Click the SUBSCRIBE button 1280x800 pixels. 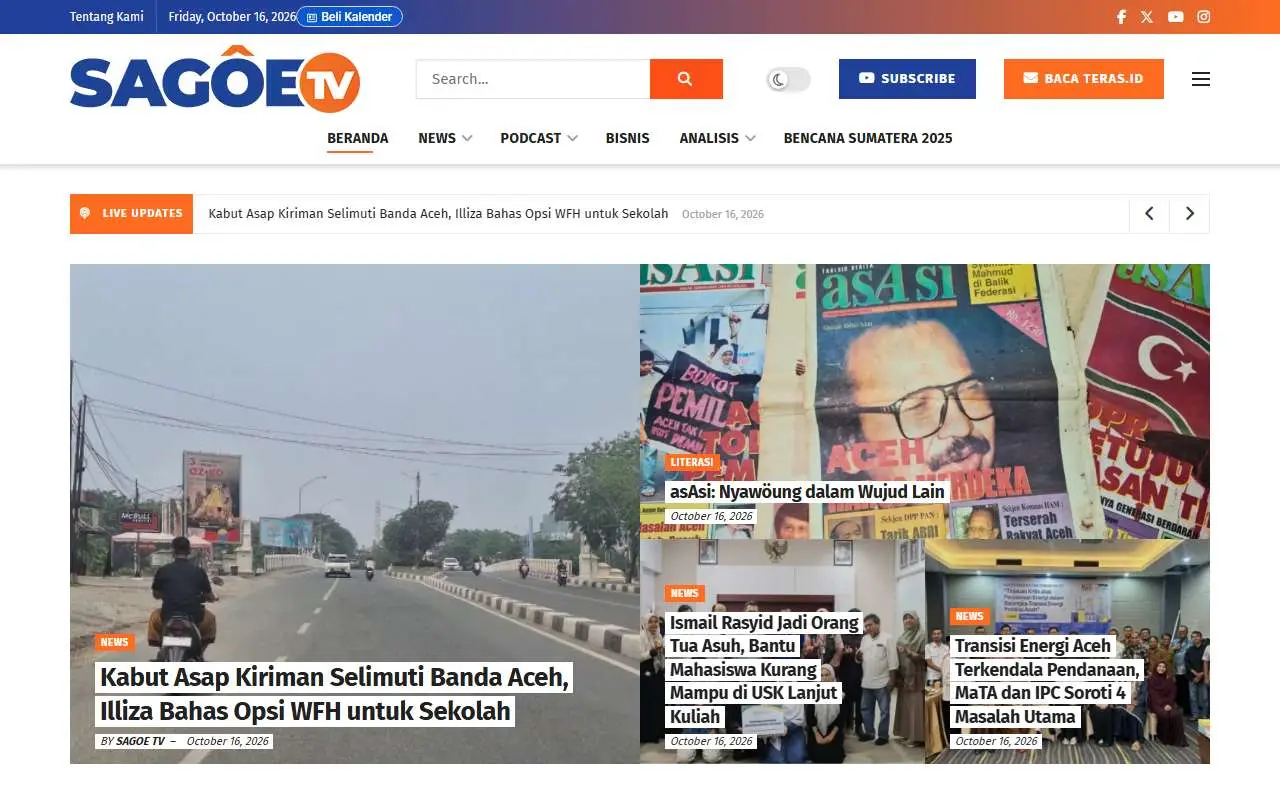coord(907,79)
